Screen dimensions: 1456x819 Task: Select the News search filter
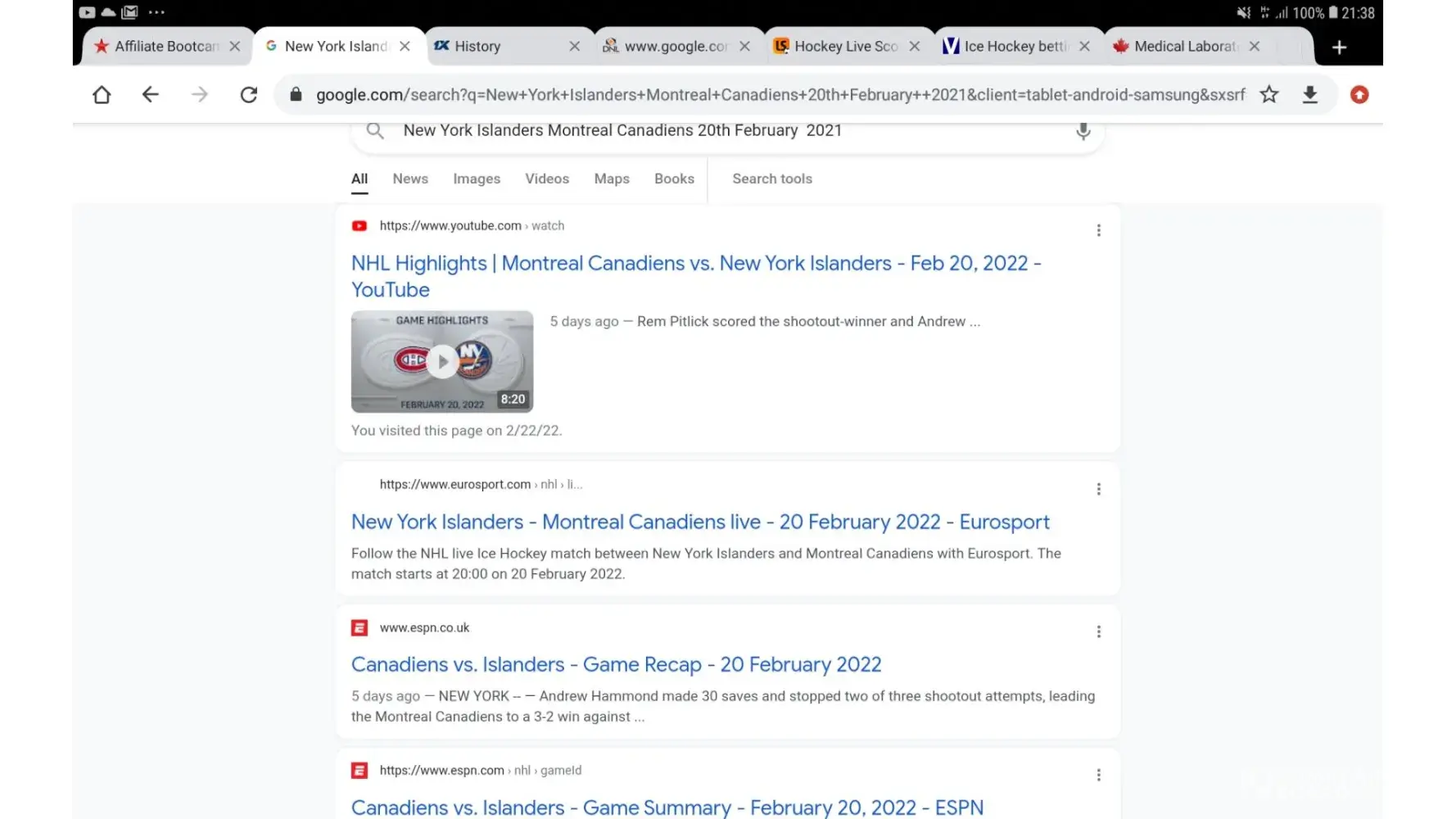click(x=410, y=179)
